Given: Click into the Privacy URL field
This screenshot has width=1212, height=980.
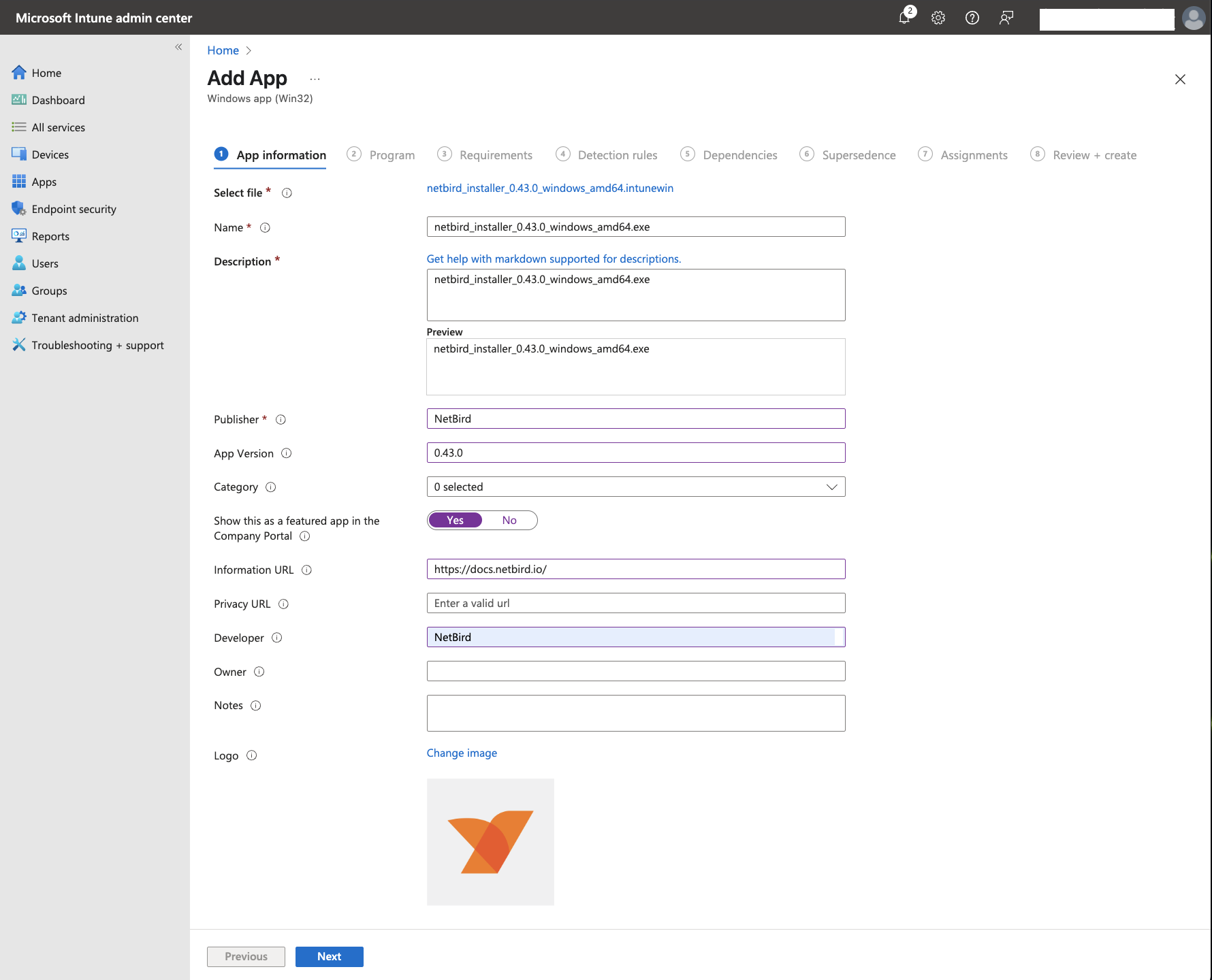Looking at the screenshot, I should tap(635, 604).
